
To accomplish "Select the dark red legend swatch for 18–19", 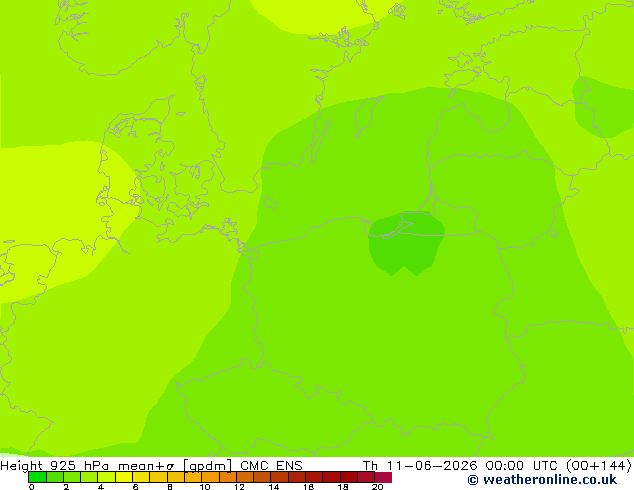I will coord(349,477).
